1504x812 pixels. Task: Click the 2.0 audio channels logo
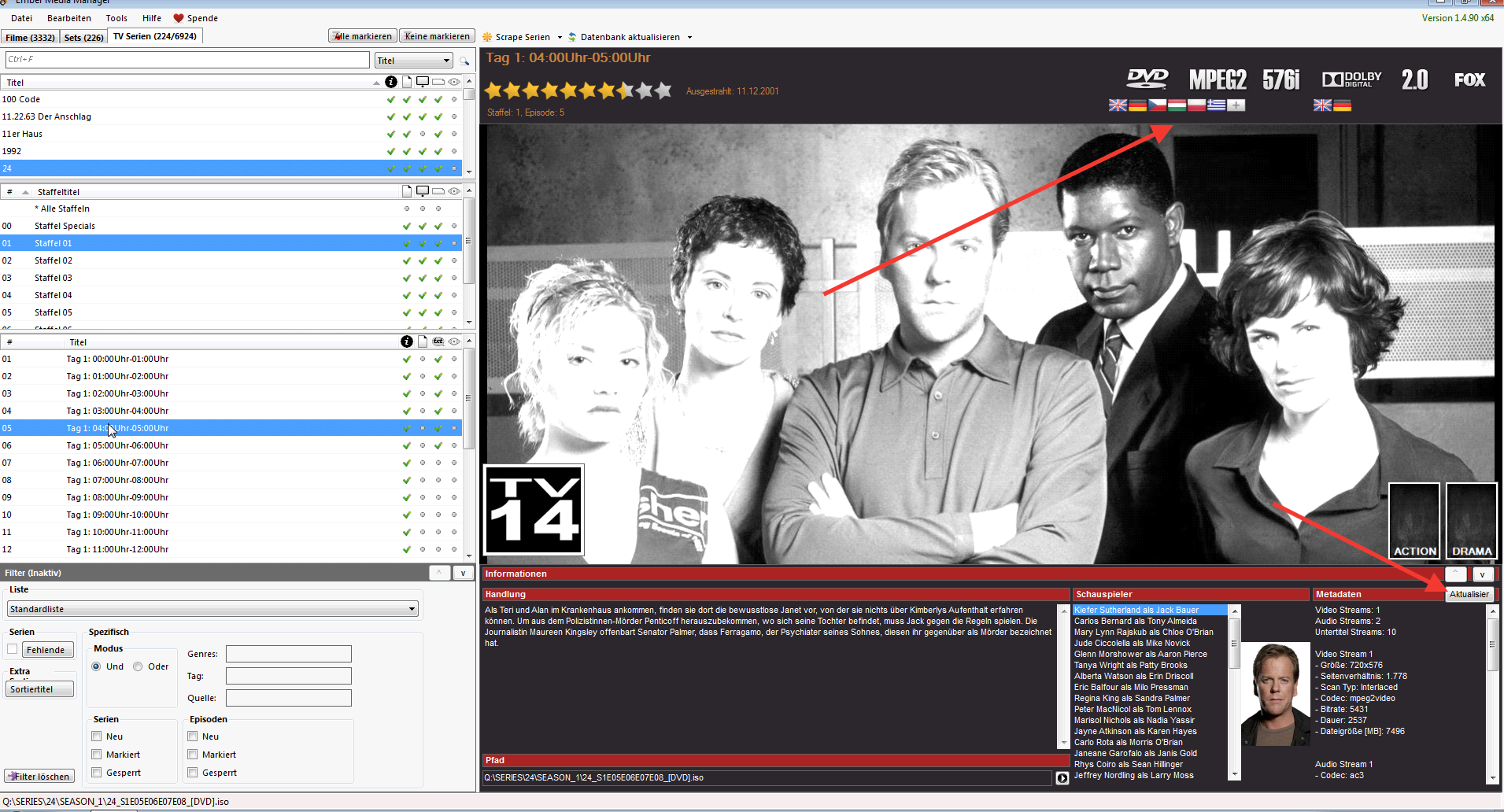[x=1414, y=79]
